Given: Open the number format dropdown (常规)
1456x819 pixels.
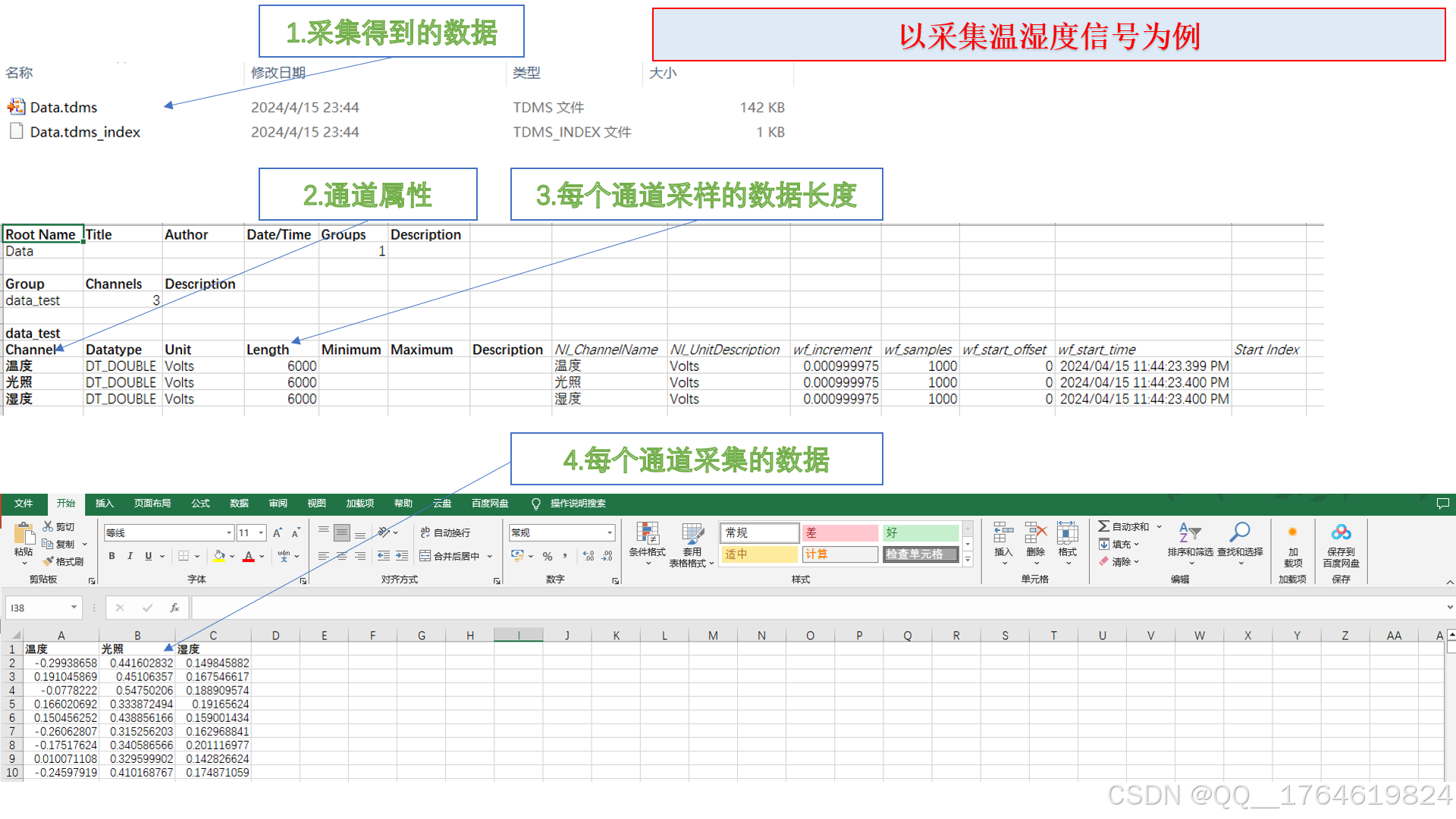Looking at the screenshot, I should [610, 533].
